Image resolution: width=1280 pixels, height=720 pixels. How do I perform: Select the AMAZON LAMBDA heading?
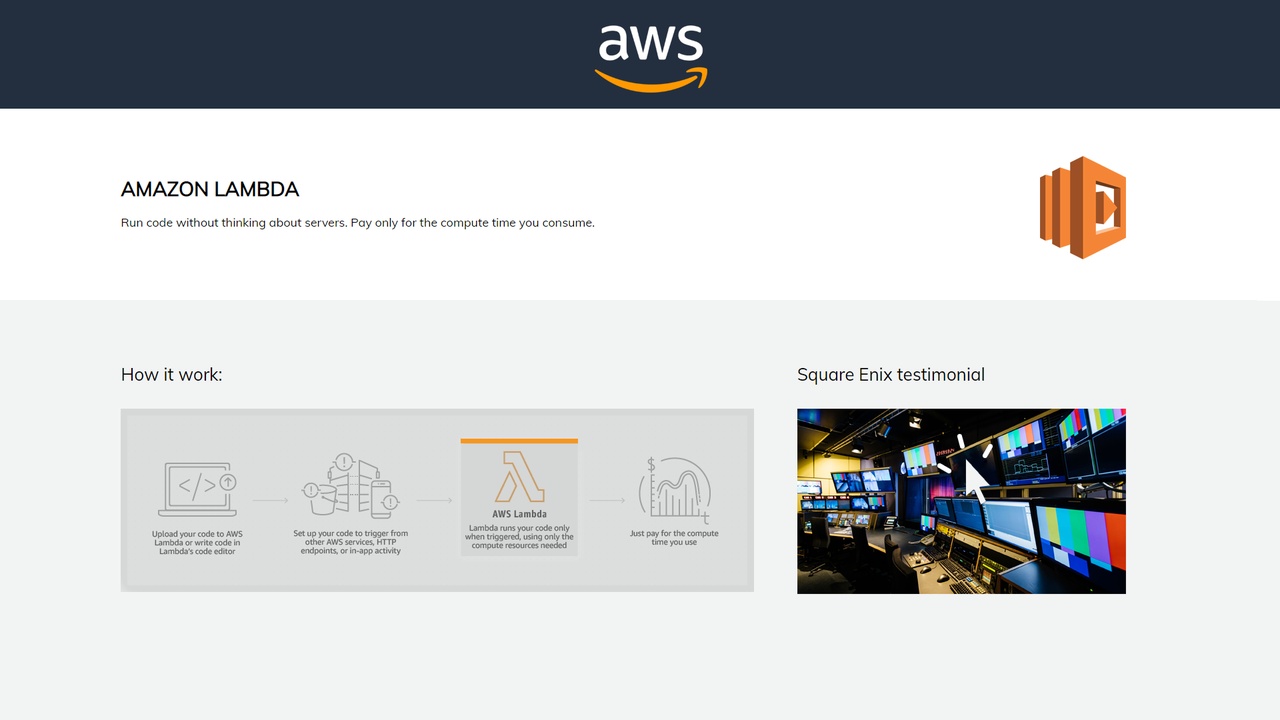210,189
